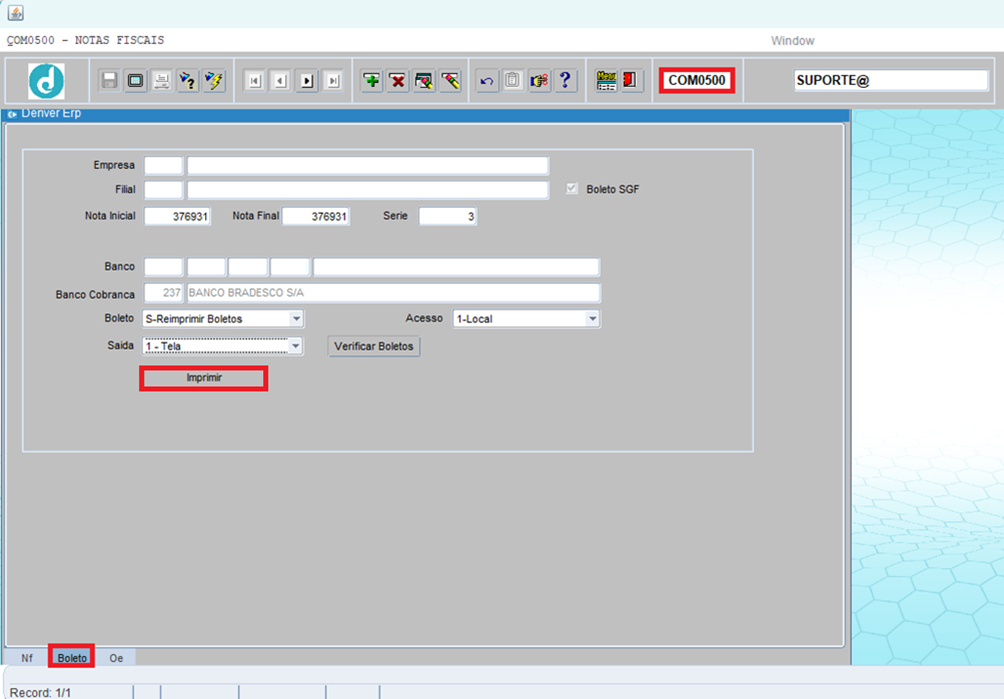Click the Enter Query icon with question mark
The width and height of the screenshot is (1004, 699).
pyautogui.click(x=188, y=81)
